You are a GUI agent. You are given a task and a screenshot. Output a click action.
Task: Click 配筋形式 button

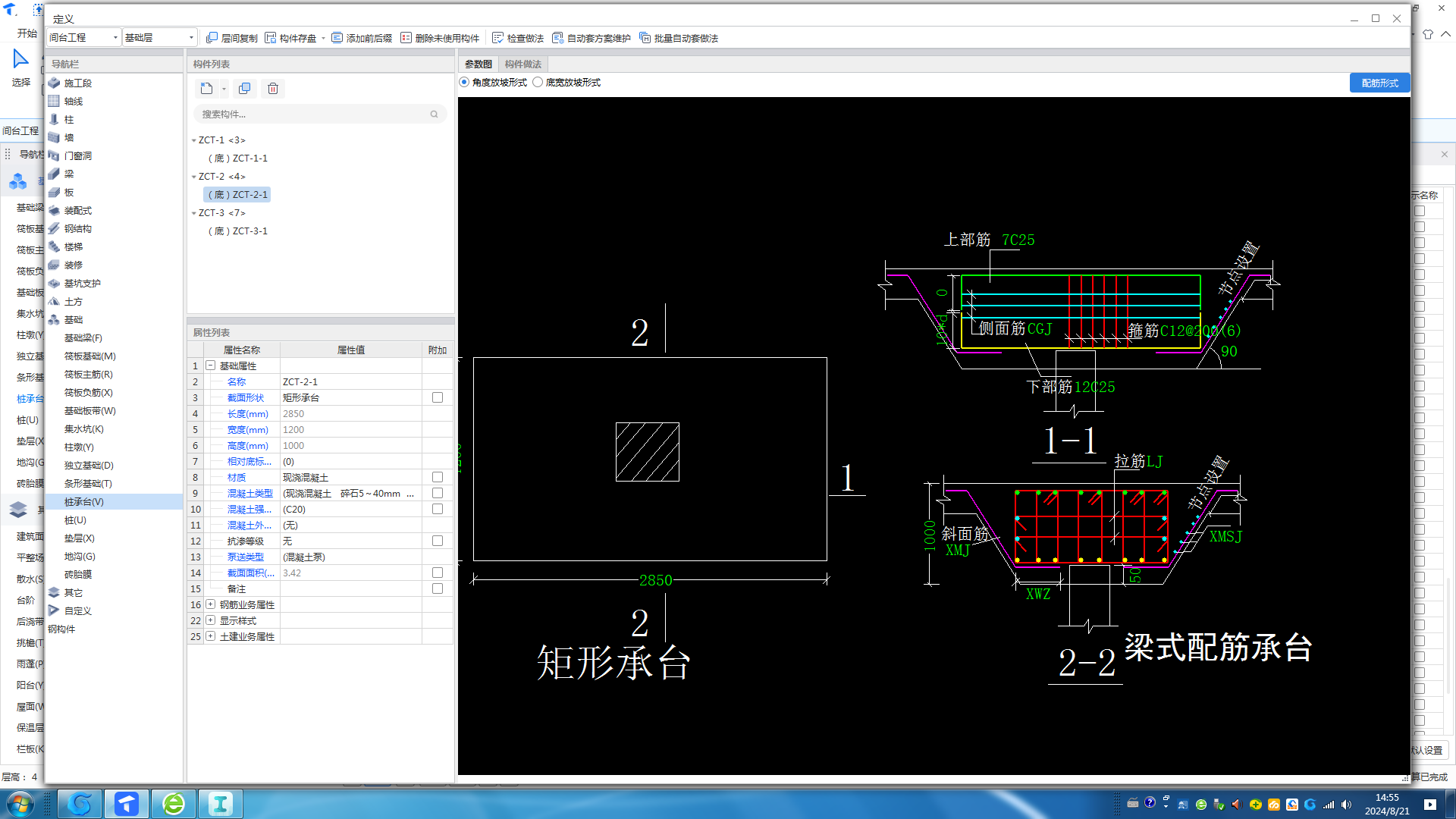[x=1379, y=83]
